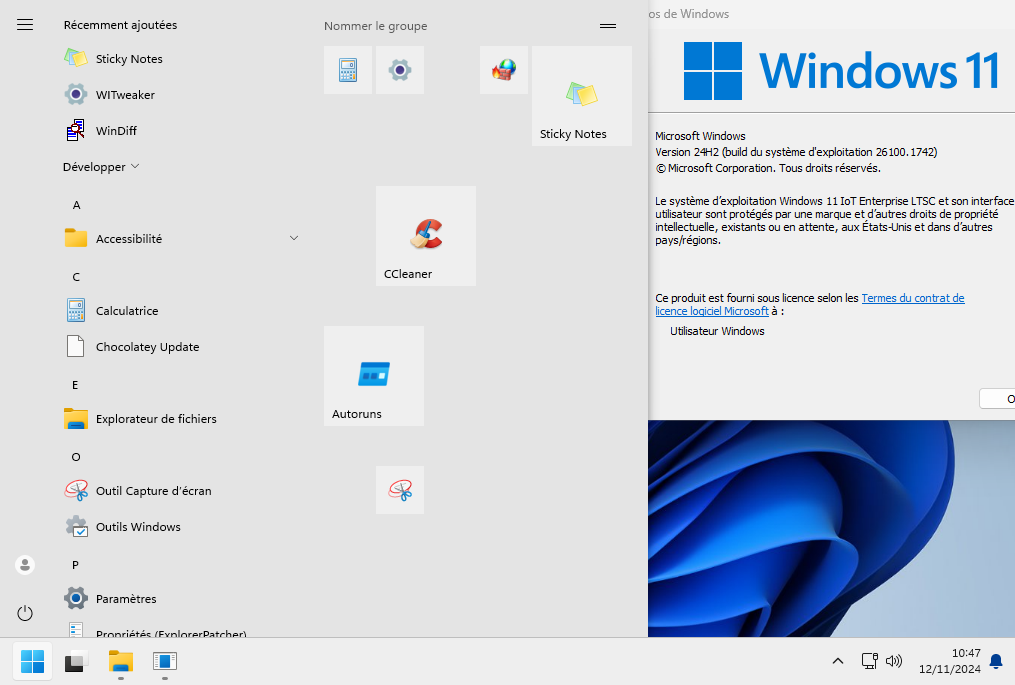
Task: Click the small WITweaker gear tile
Action: (400, 70)
